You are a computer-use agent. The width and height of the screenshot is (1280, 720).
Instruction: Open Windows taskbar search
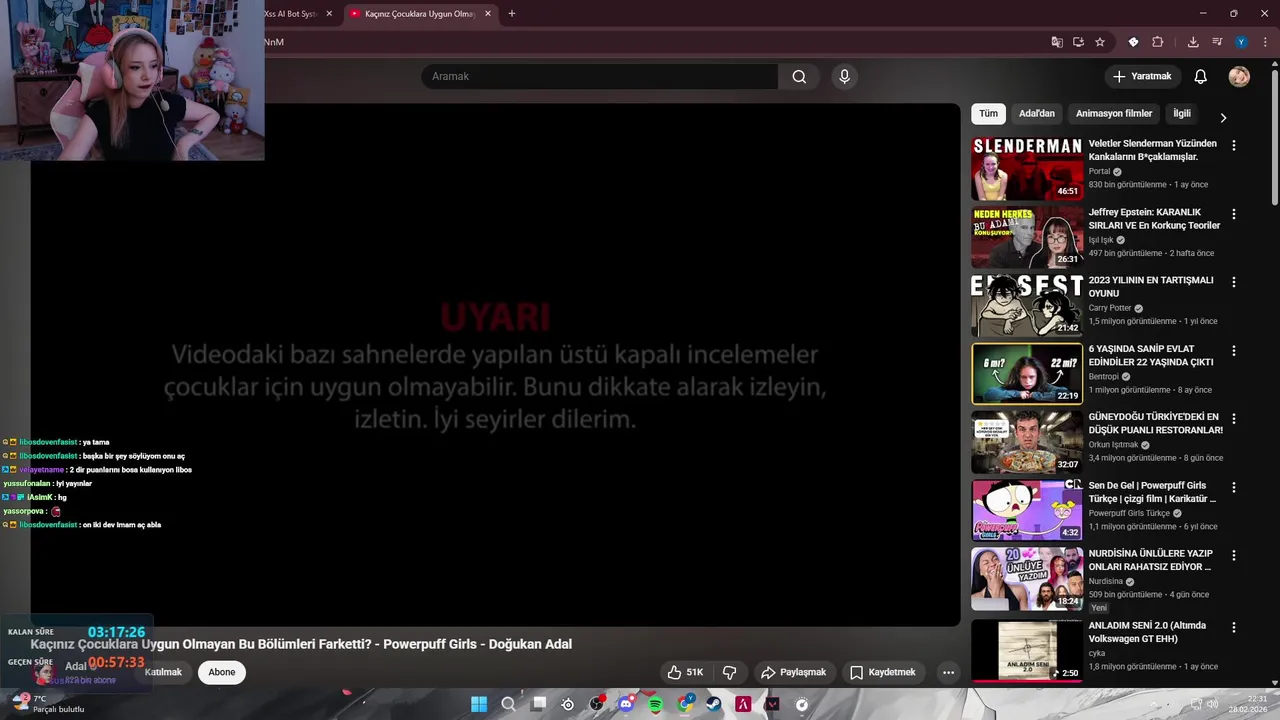(x=508, y=704)
